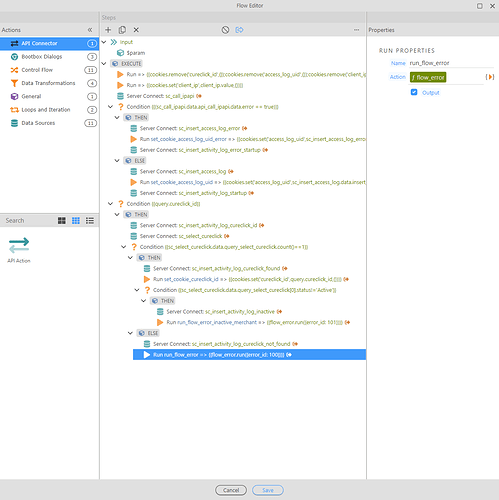The width and height of the screenshot is (499, 500).
Task: Click the blue output toggle toolbar icon
Action: point(239,30)
